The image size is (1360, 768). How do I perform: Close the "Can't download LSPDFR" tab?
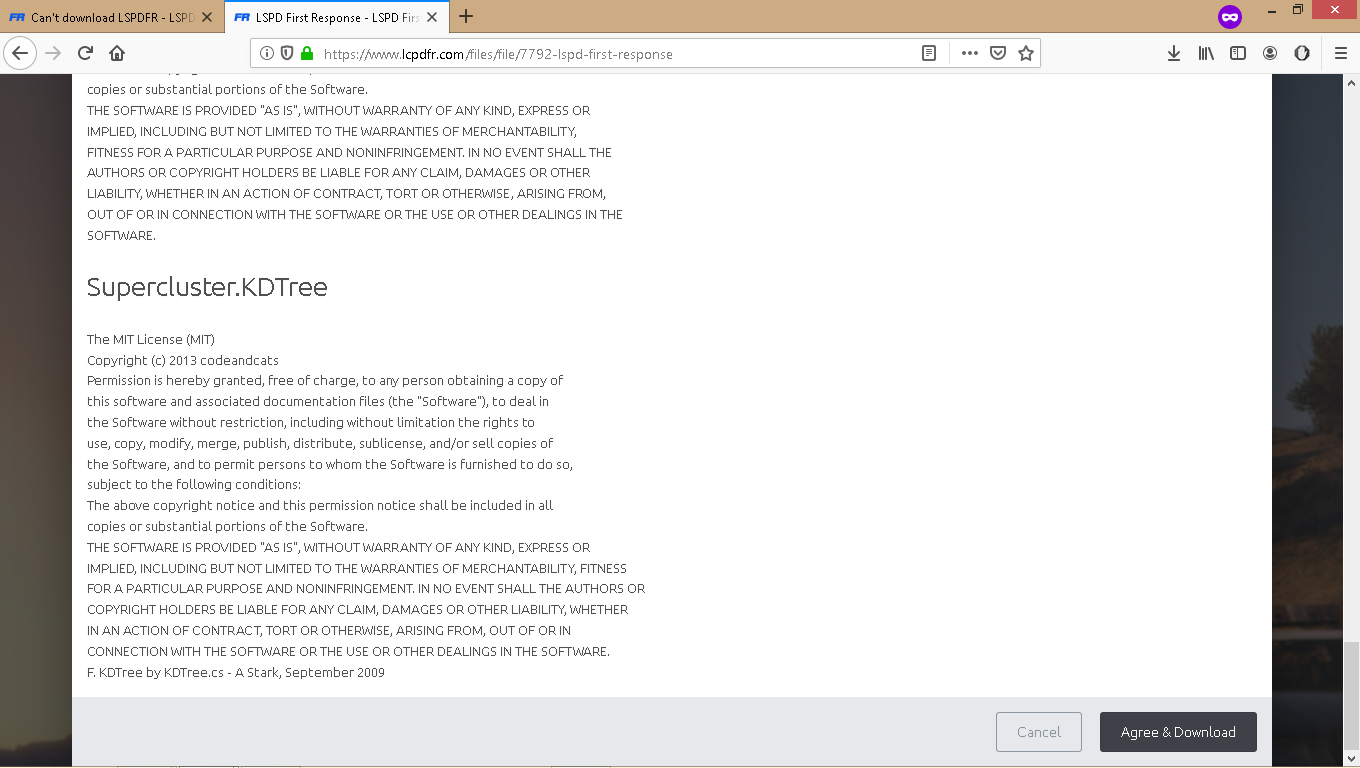(x=206, y=17)
